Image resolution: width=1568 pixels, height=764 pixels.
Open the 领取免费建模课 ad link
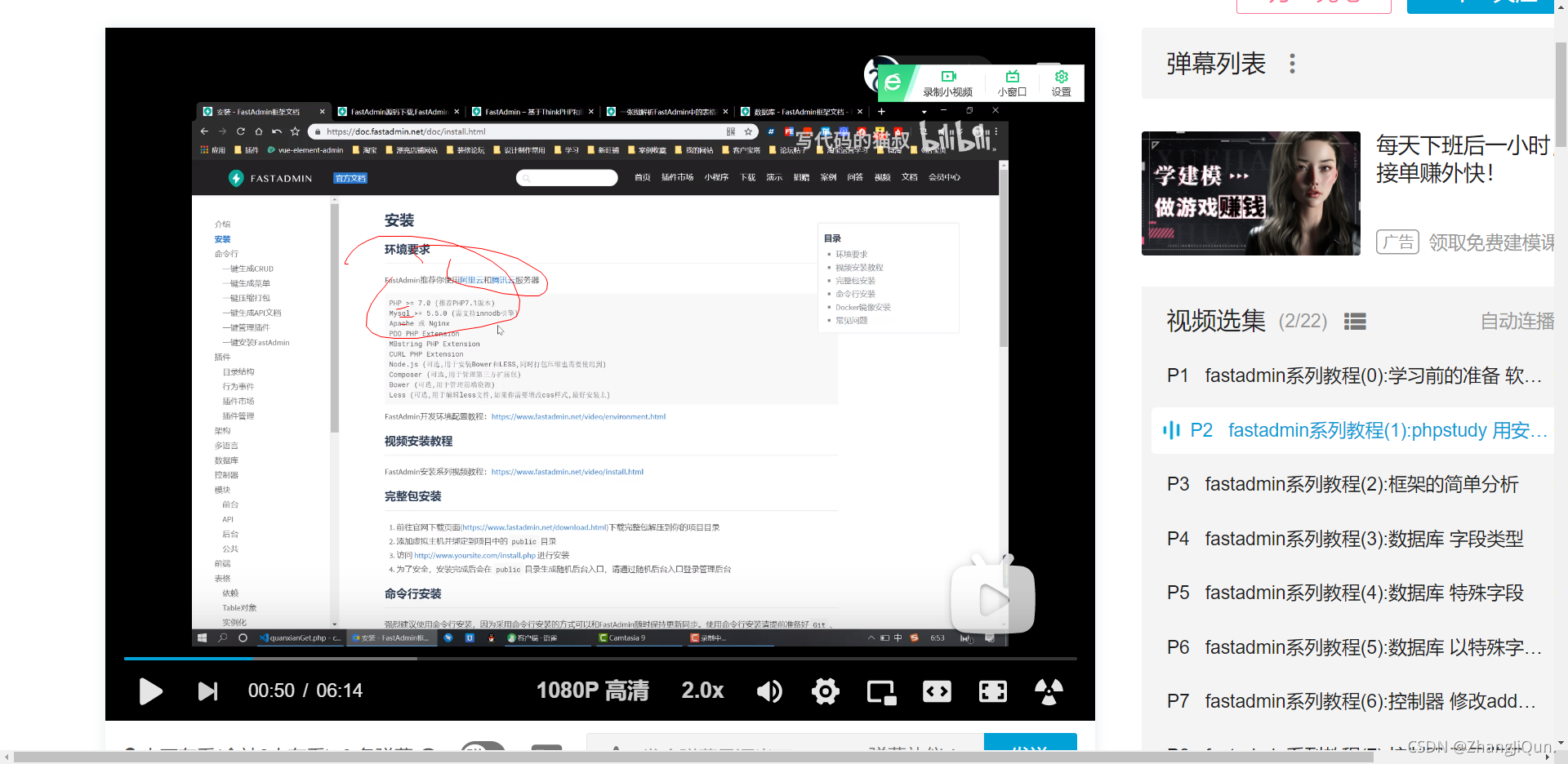click(1491, 242)
